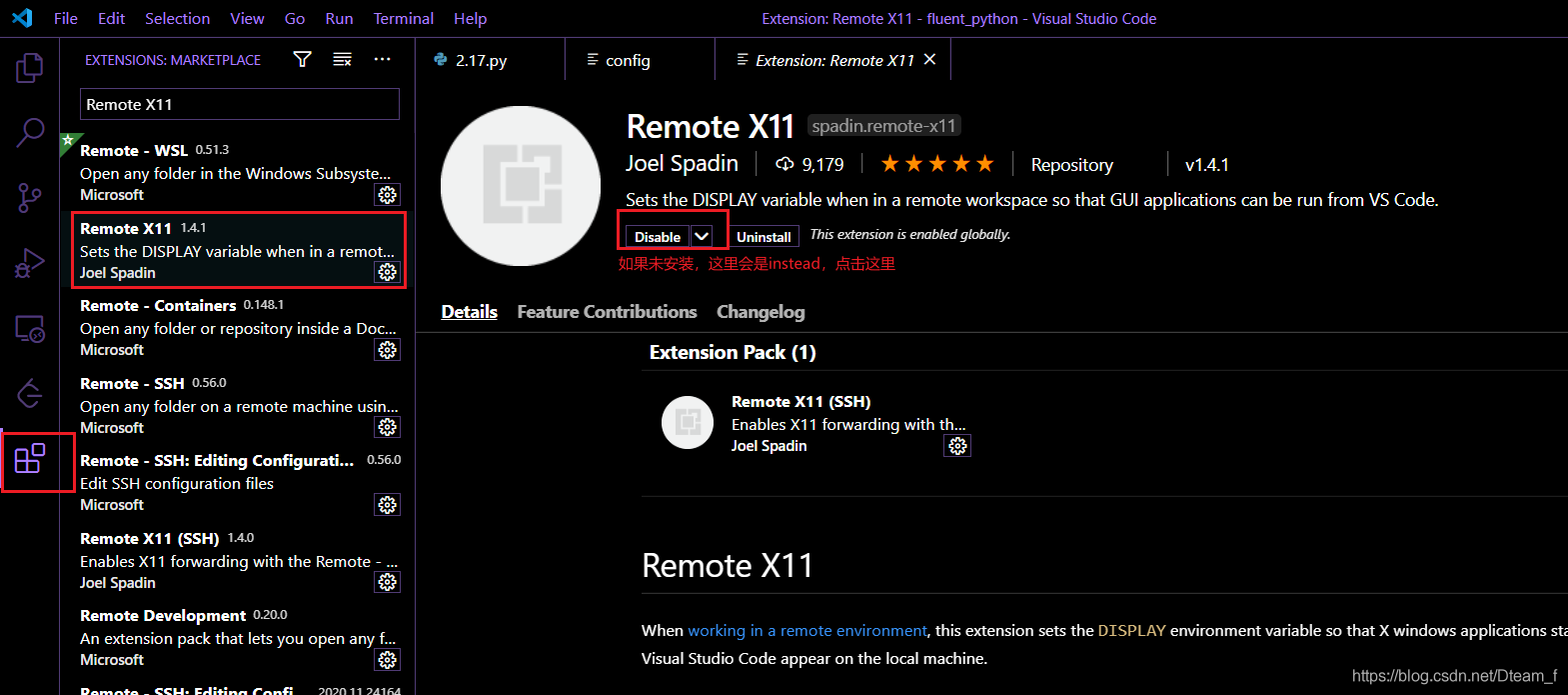Select Remote X11 (SSH) 1.4.0 in list

coord(236,560)
